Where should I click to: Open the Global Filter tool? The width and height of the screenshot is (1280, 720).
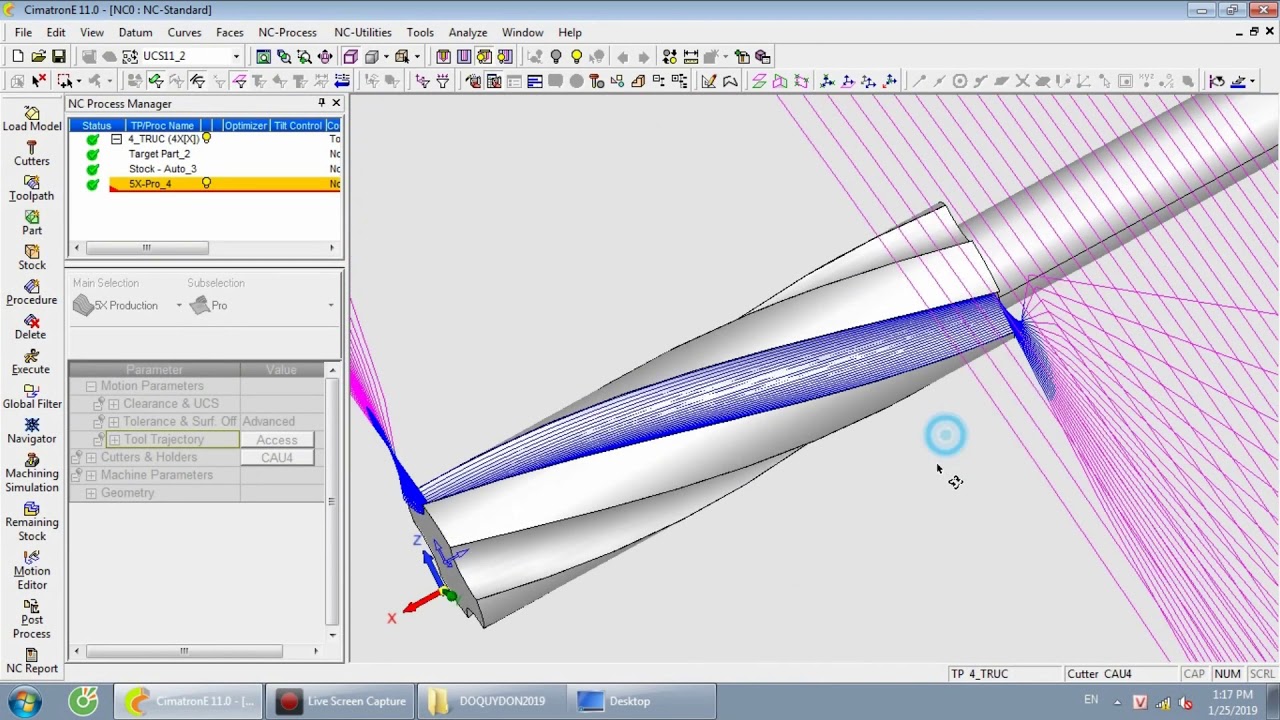pyautogui.click(x=32, y=396)
